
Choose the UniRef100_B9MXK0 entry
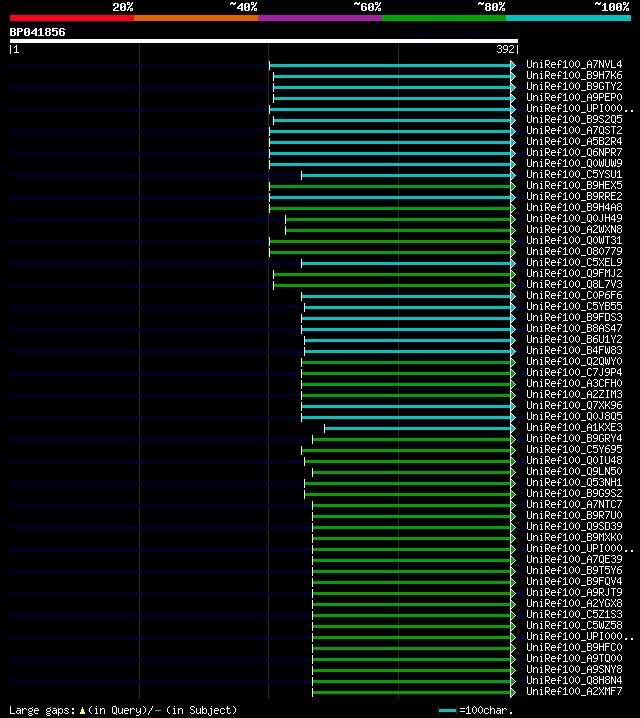pyautogui.click(x=574, y=537)
